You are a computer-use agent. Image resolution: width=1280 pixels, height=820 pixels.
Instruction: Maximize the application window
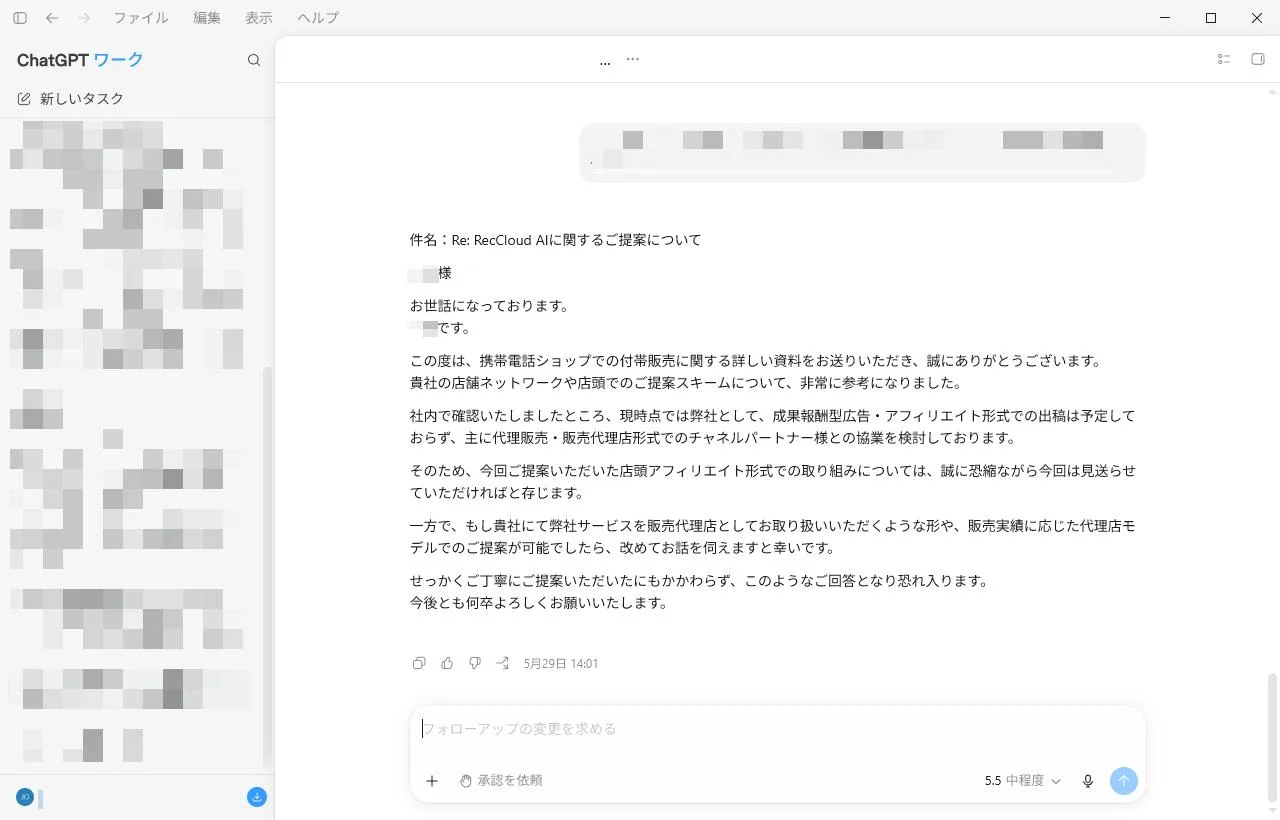[1211, 18]
